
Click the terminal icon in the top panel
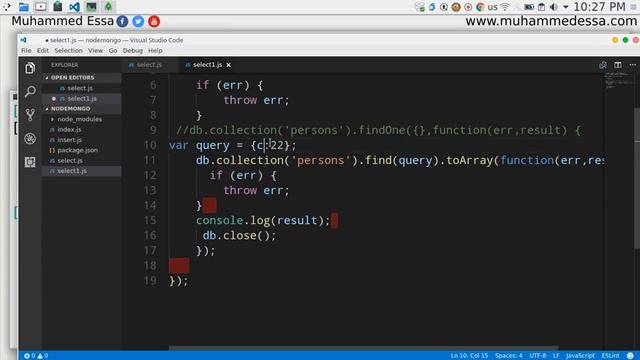coord(91,7)
